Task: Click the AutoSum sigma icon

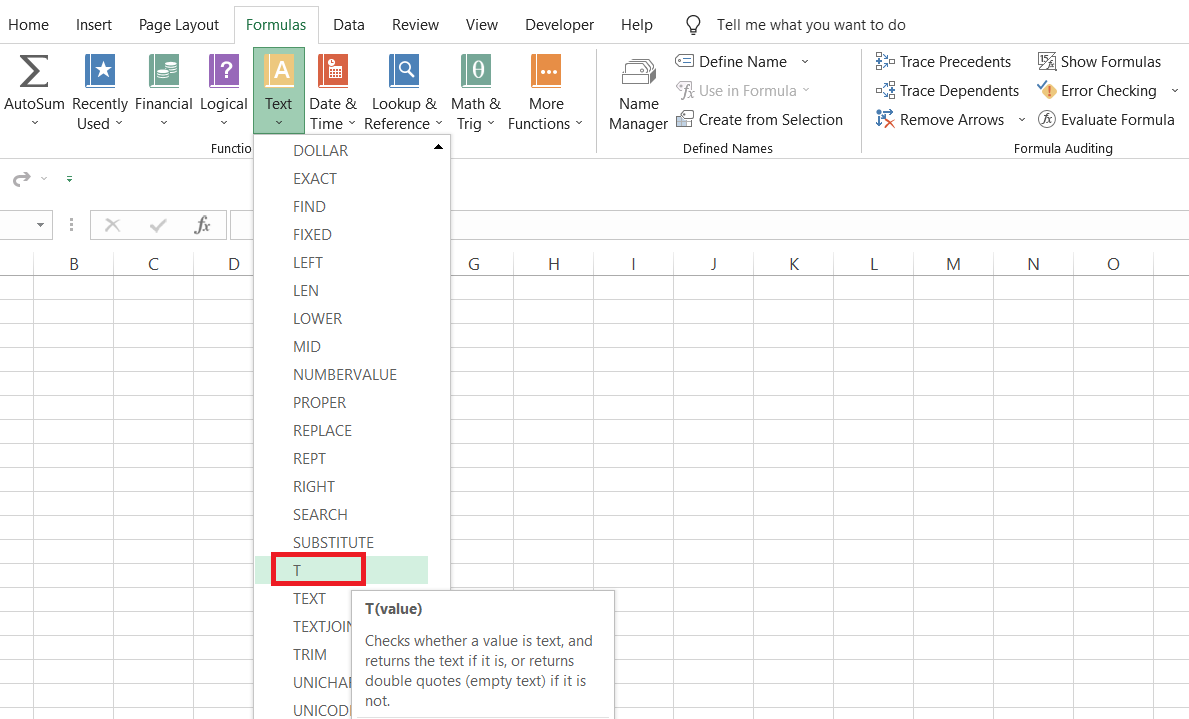Action: [x=34, y=72]
